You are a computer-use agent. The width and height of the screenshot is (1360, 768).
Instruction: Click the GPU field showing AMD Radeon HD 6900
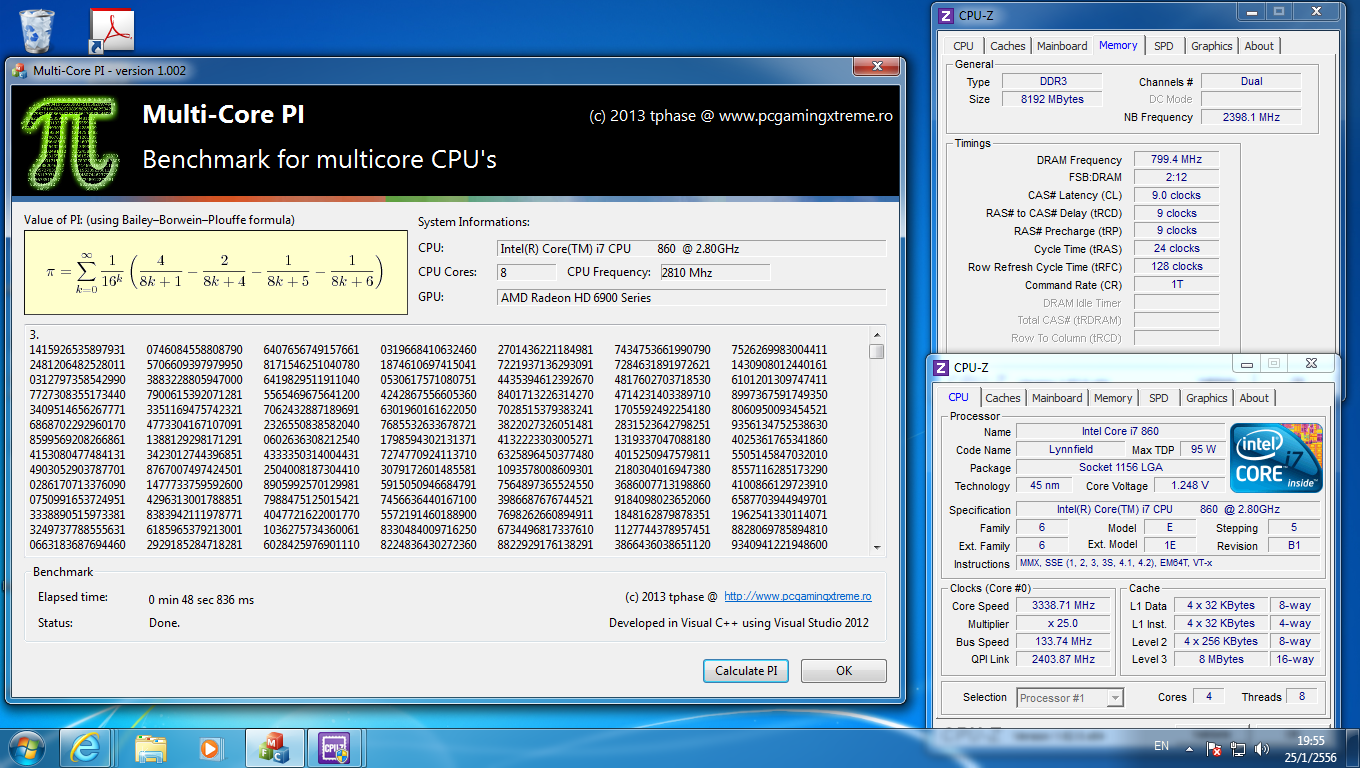[x=691, y=298]
